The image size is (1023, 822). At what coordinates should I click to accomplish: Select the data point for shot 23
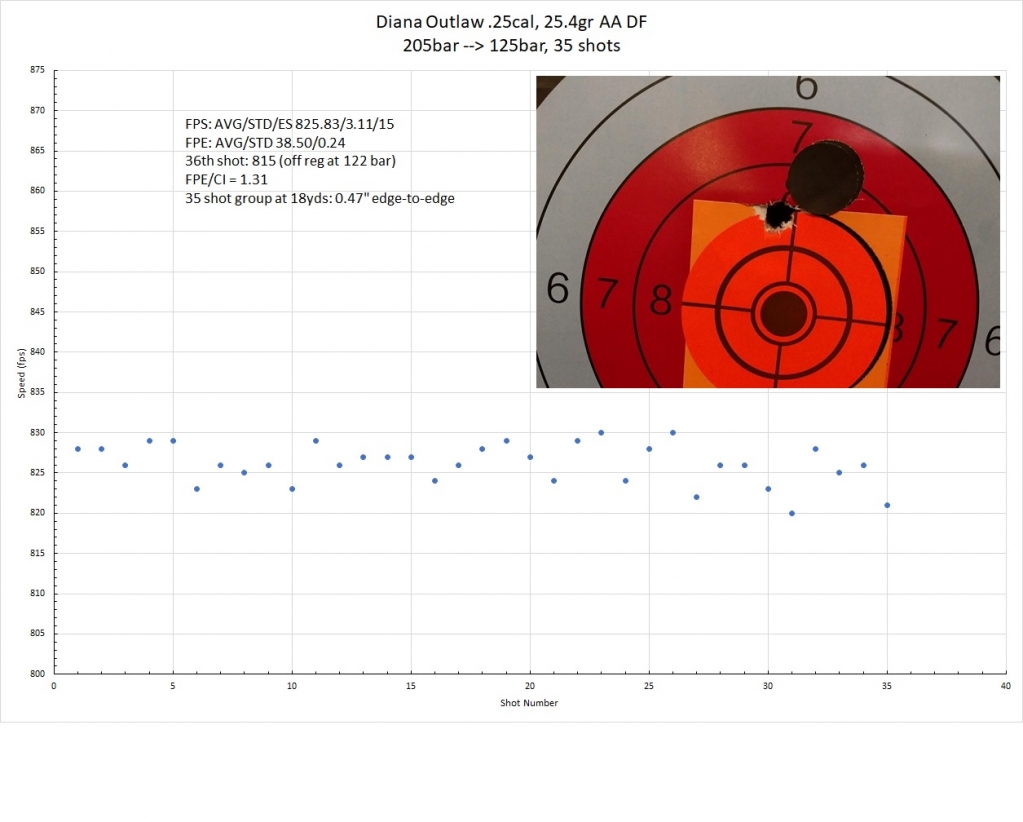[x=602, y=433]
